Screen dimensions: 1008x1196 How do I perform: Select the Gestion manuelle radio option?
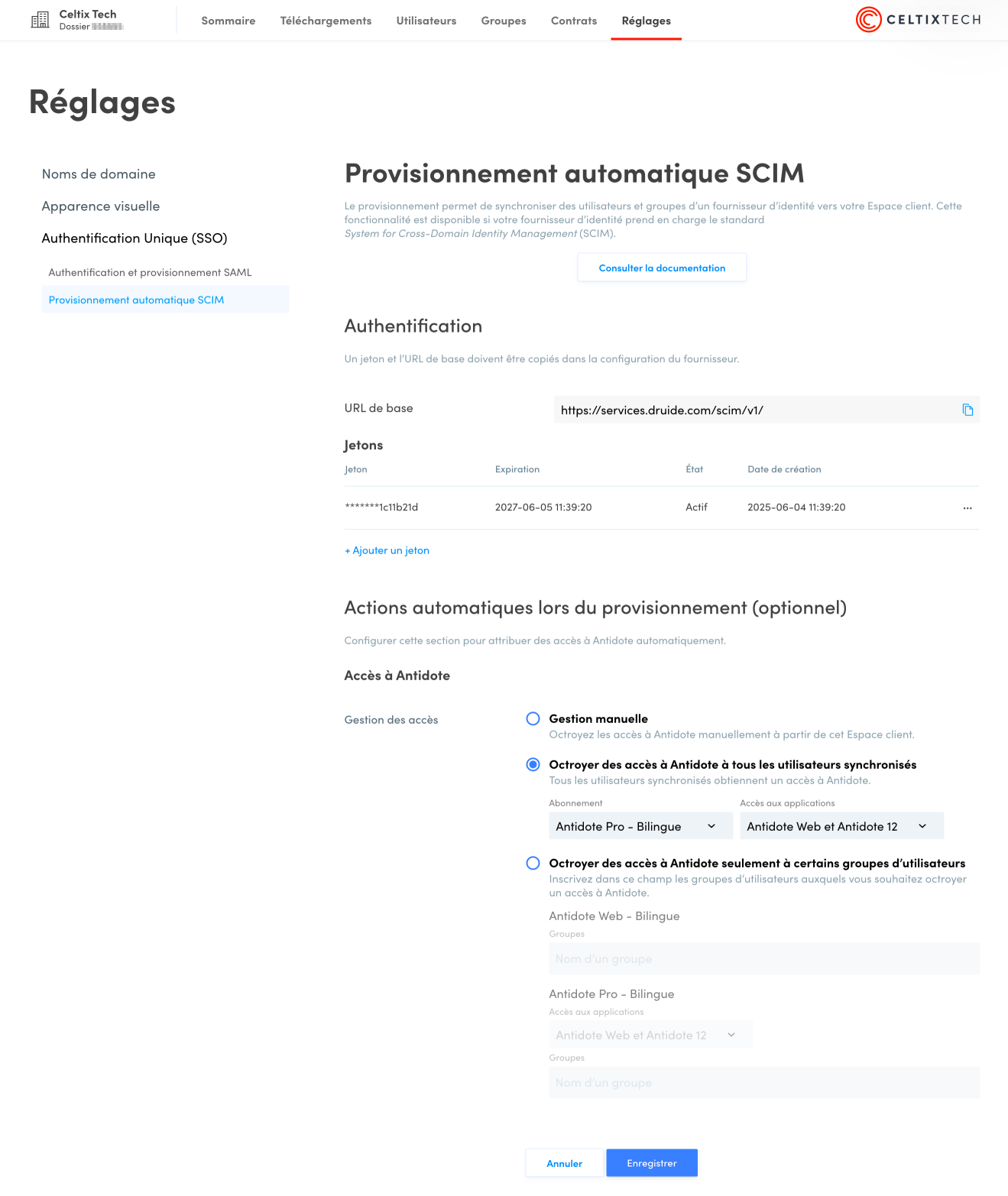tap(533, 718)
